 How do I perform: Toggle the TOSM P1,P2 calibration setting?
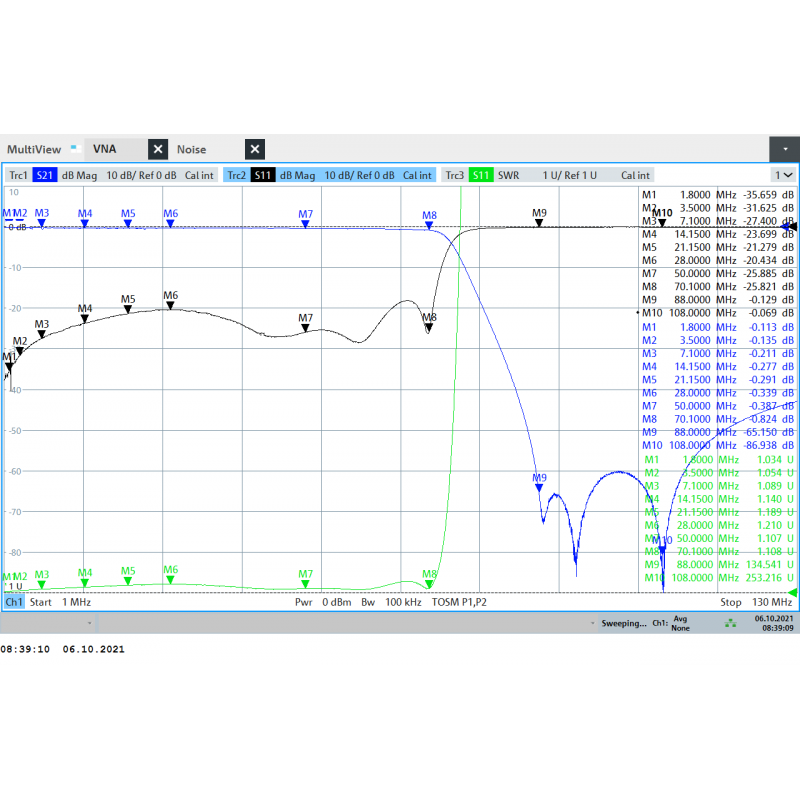[460, 602]
